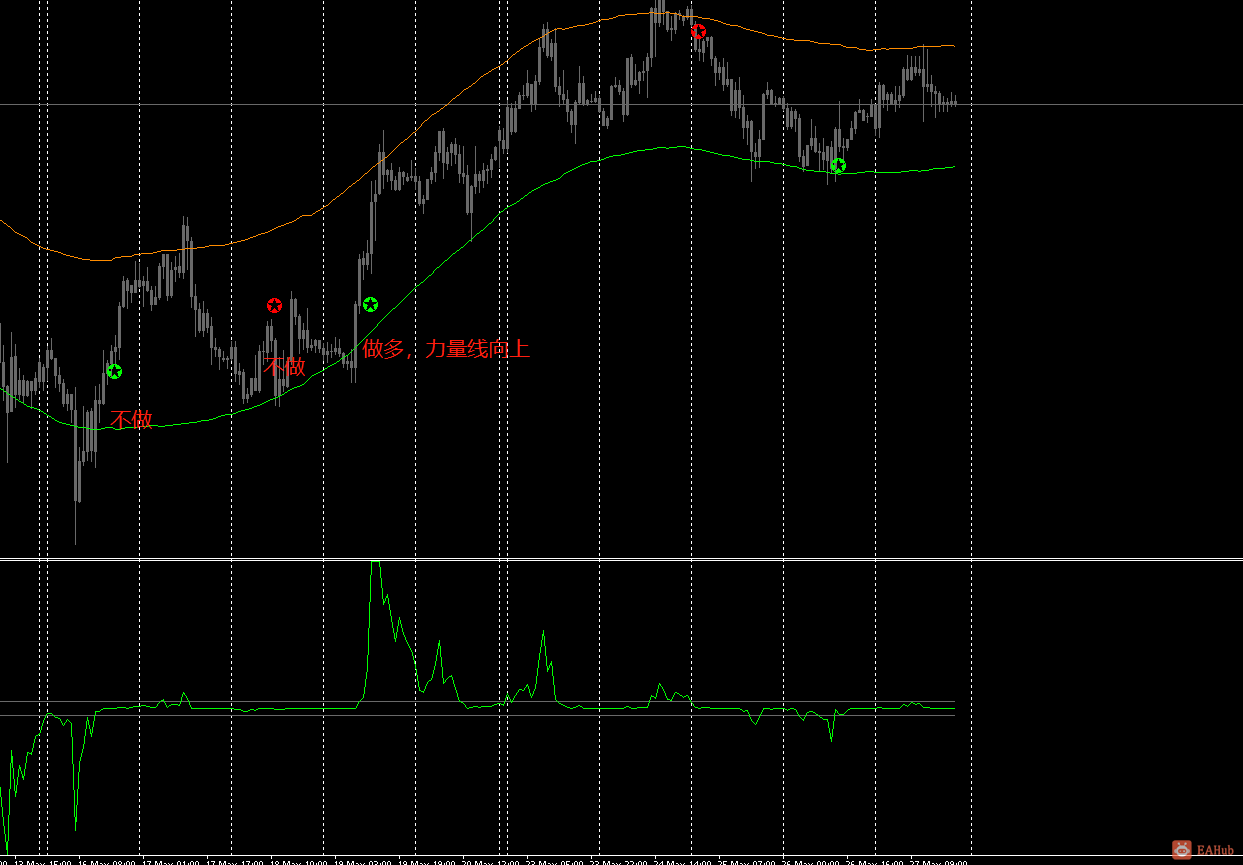Click the red star marker at the price peak
Viewport: 1243px width, 865px height.
699,32
